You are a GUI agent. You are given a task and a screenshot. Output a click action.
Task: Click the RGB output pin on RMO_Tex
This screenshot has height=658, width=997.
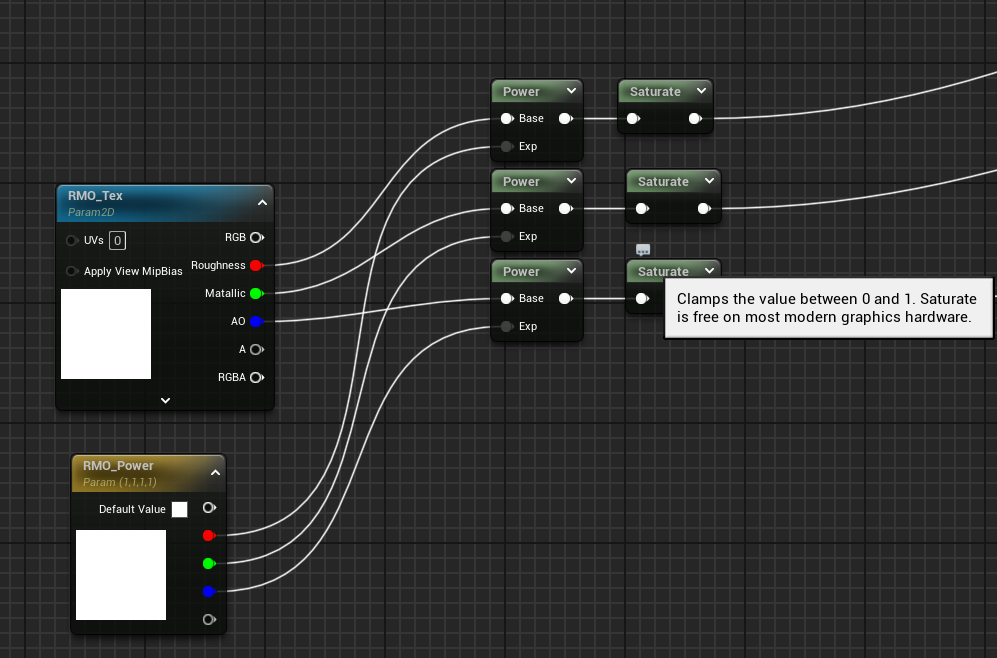click(x=257, y=238)
